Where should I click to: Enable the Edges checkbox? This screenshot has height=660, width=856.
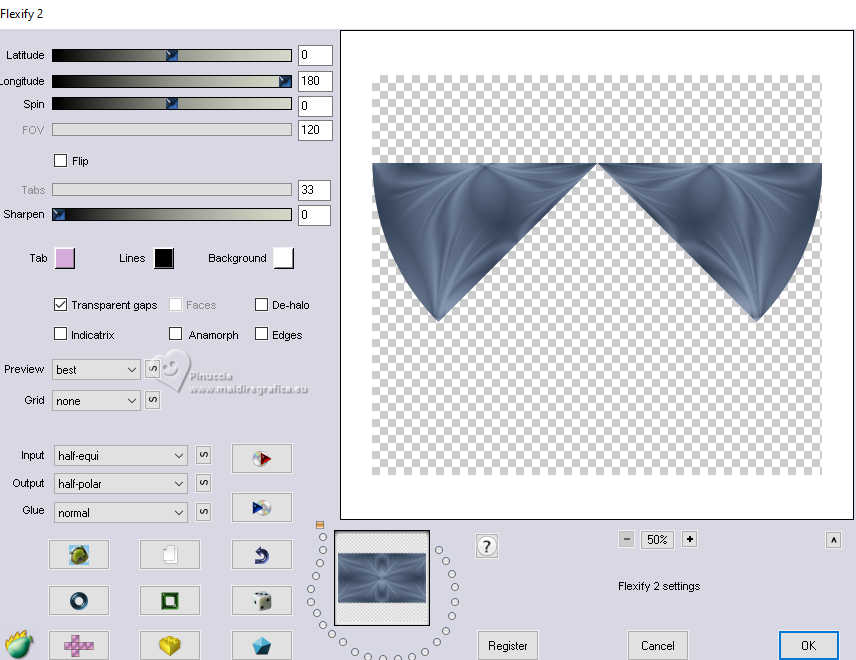pyautogui.click(x=261, y=334)
